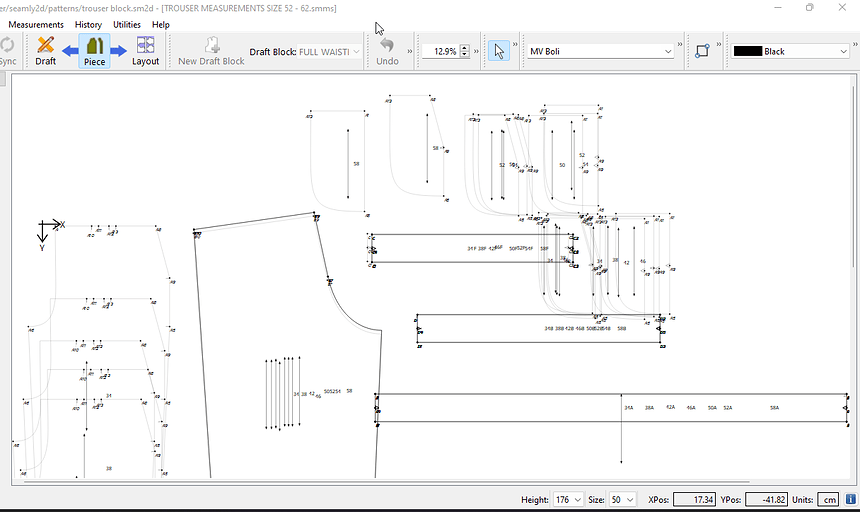Click the zoom percentage field showing 12.9%
The height and width of the screenshot is (512, 860).
coord(440,51)
